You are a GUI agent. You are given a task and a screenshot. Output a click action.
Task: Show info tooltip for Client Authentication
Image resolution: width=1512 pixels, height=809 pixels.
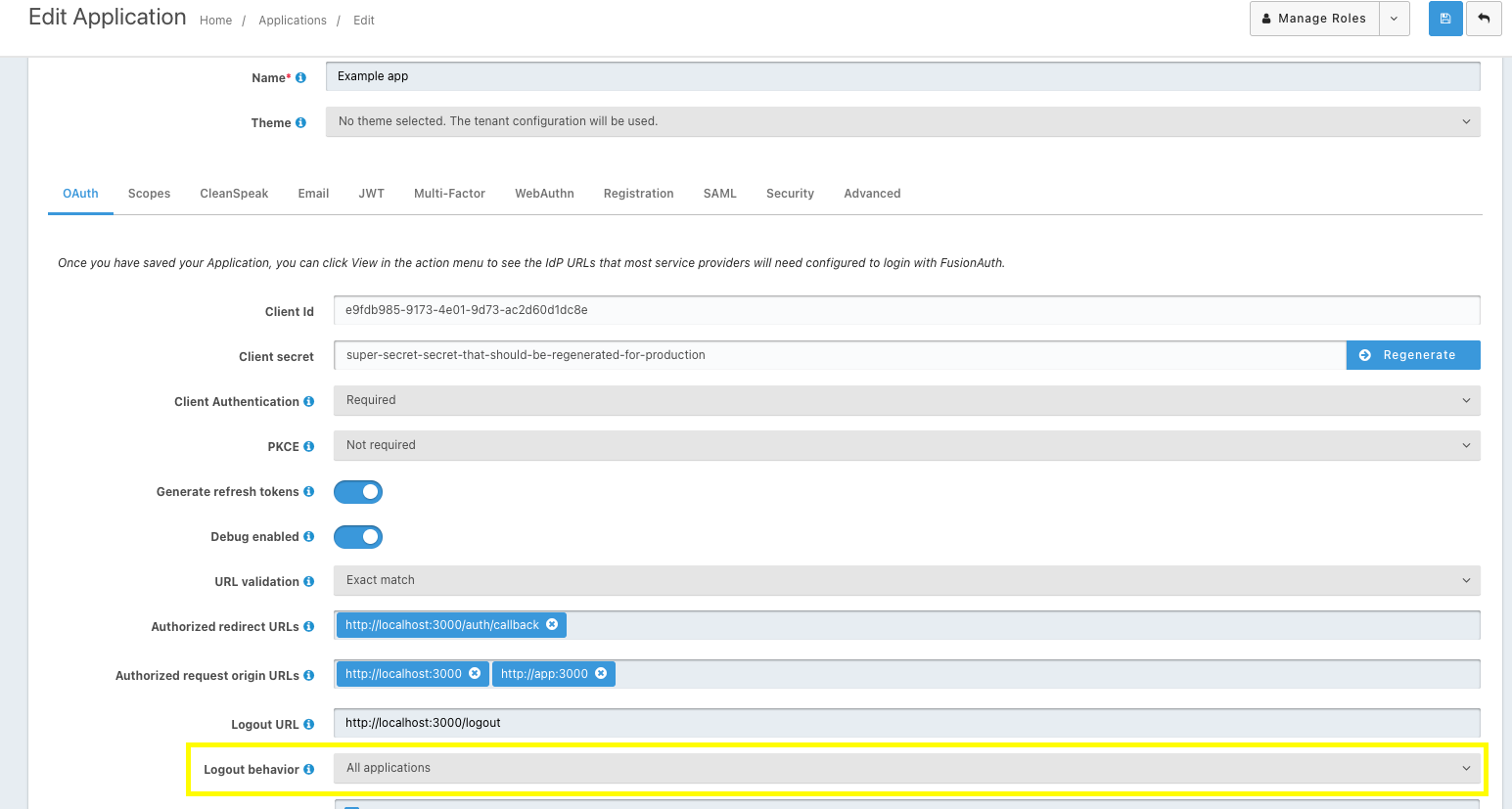(x=309, y=401)
